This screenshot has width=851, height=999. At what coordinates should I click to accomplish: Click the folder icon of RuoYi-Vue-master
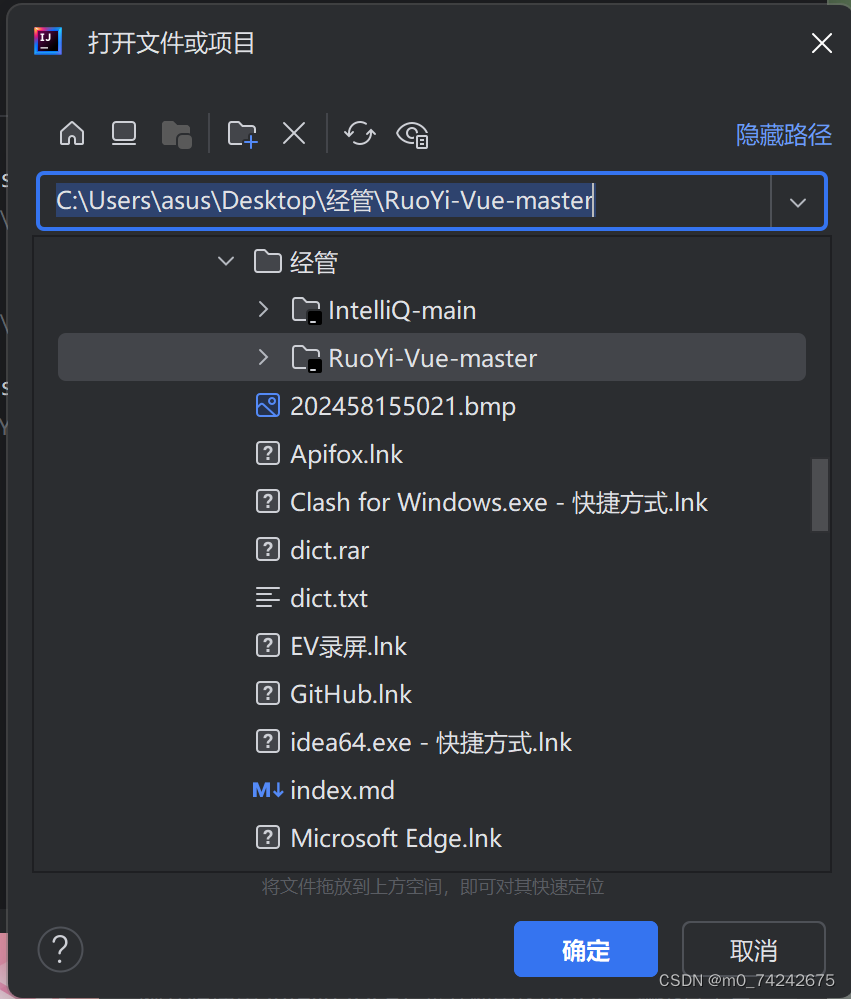[306, 358]
